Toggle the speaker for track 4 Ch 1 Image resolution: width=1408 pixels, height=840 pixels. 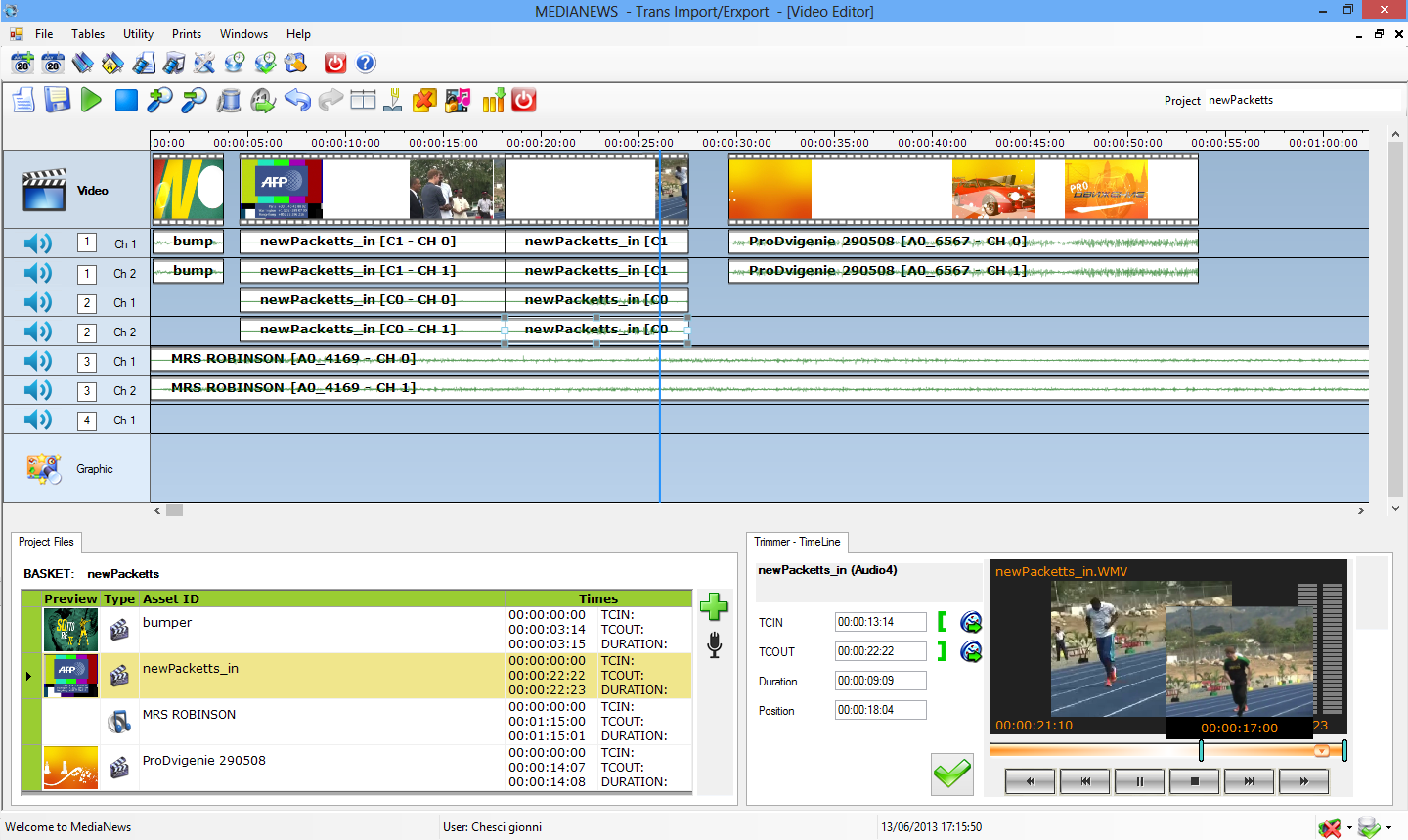tap(37, 420)
